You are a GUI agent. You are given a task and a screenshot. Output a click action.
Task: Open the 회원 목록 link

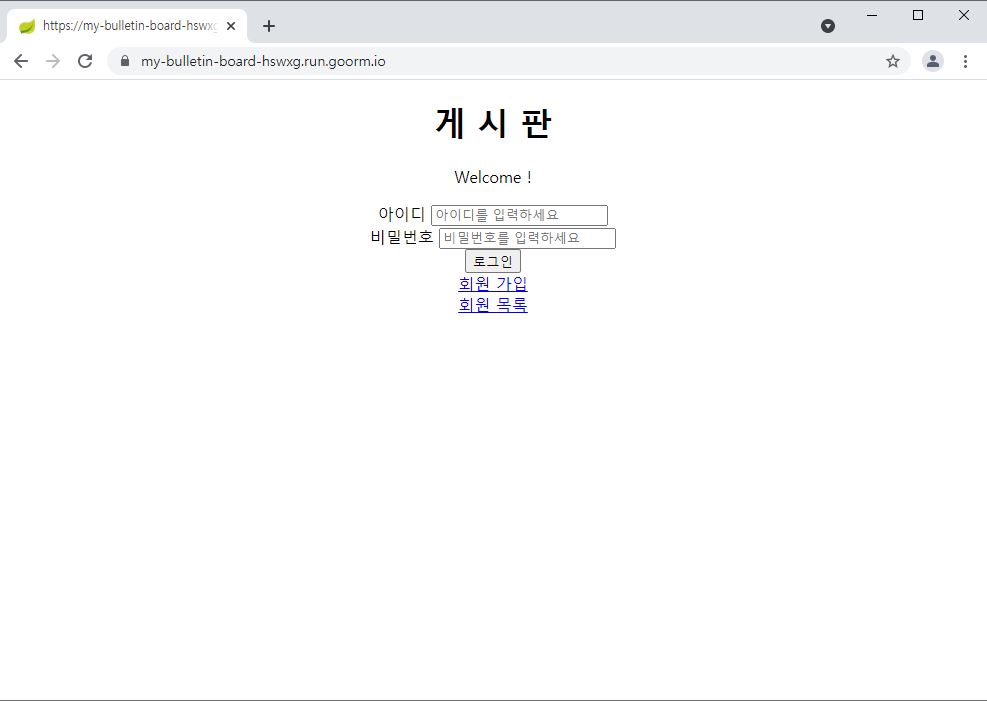493,305
